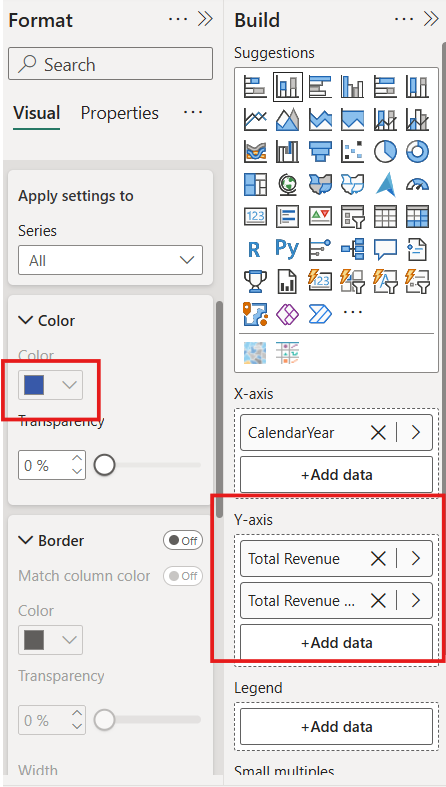Add Power Automate visual
The image size is (446, 787).
coord(320,314)
